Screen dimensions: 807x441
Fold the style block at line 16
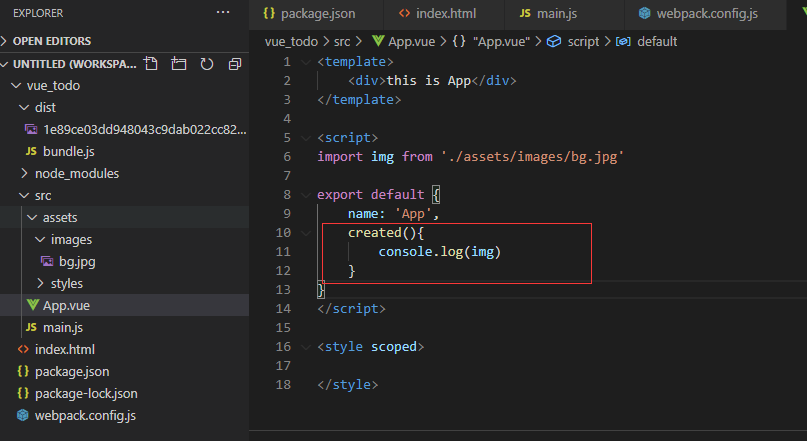[306, 347]
